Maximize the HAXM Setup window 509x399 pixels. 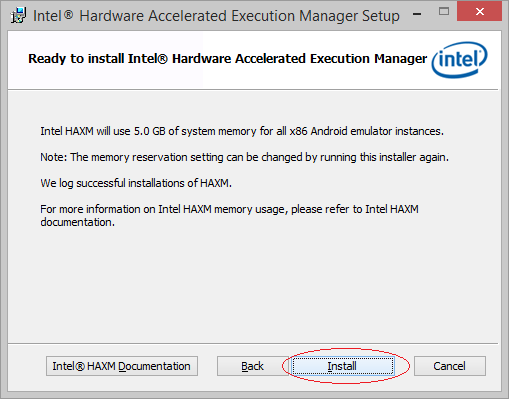coord(444,12)
